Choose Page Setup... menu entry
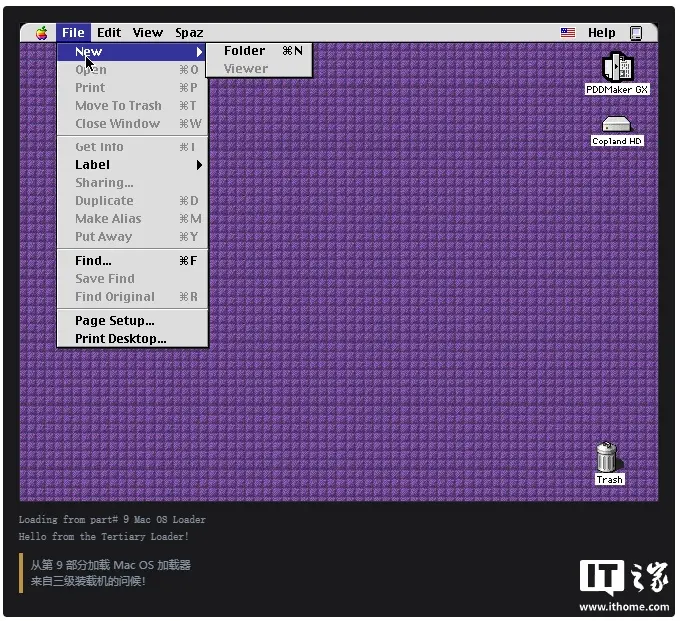This screenshot has width=680, height=621. pyautogui.click(x=133, y=320)
